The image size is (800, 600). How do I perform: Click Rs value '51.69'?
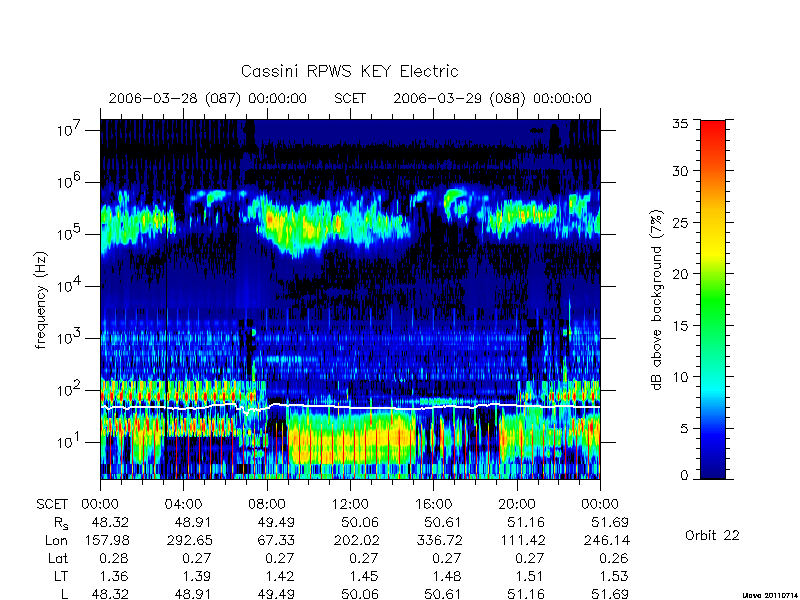tap(610, 522)
